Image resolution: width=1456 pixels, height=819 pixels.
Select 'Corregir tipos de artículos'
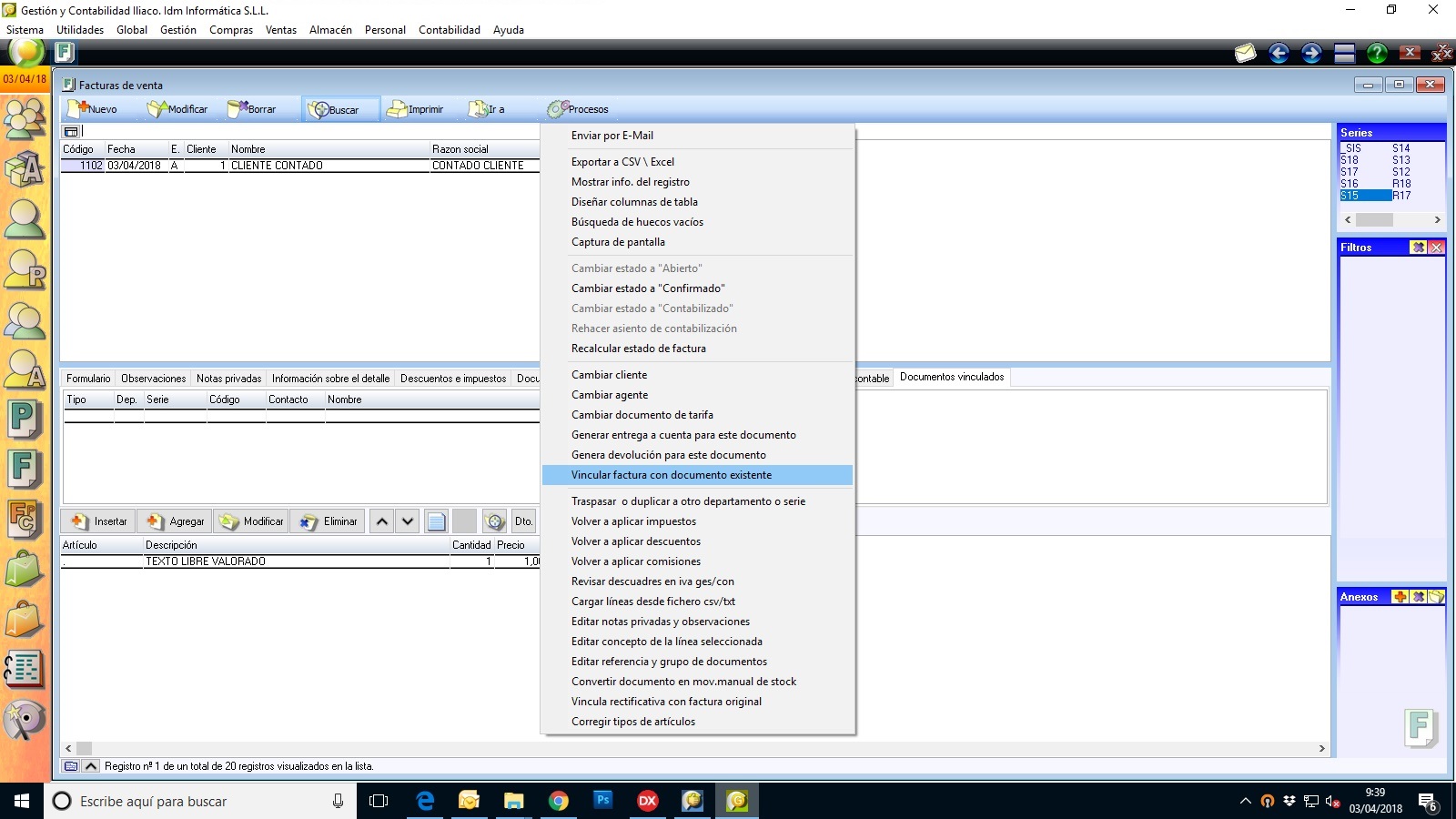click(x=633, y=722)
